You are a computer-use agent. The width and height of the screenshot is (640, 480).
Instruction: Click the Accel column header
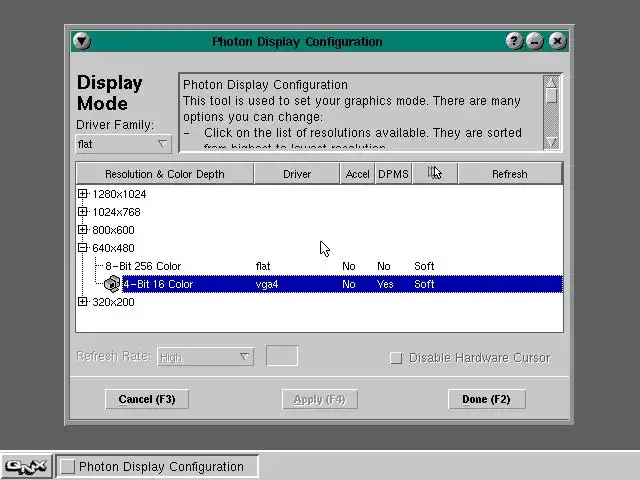point(358,174)
